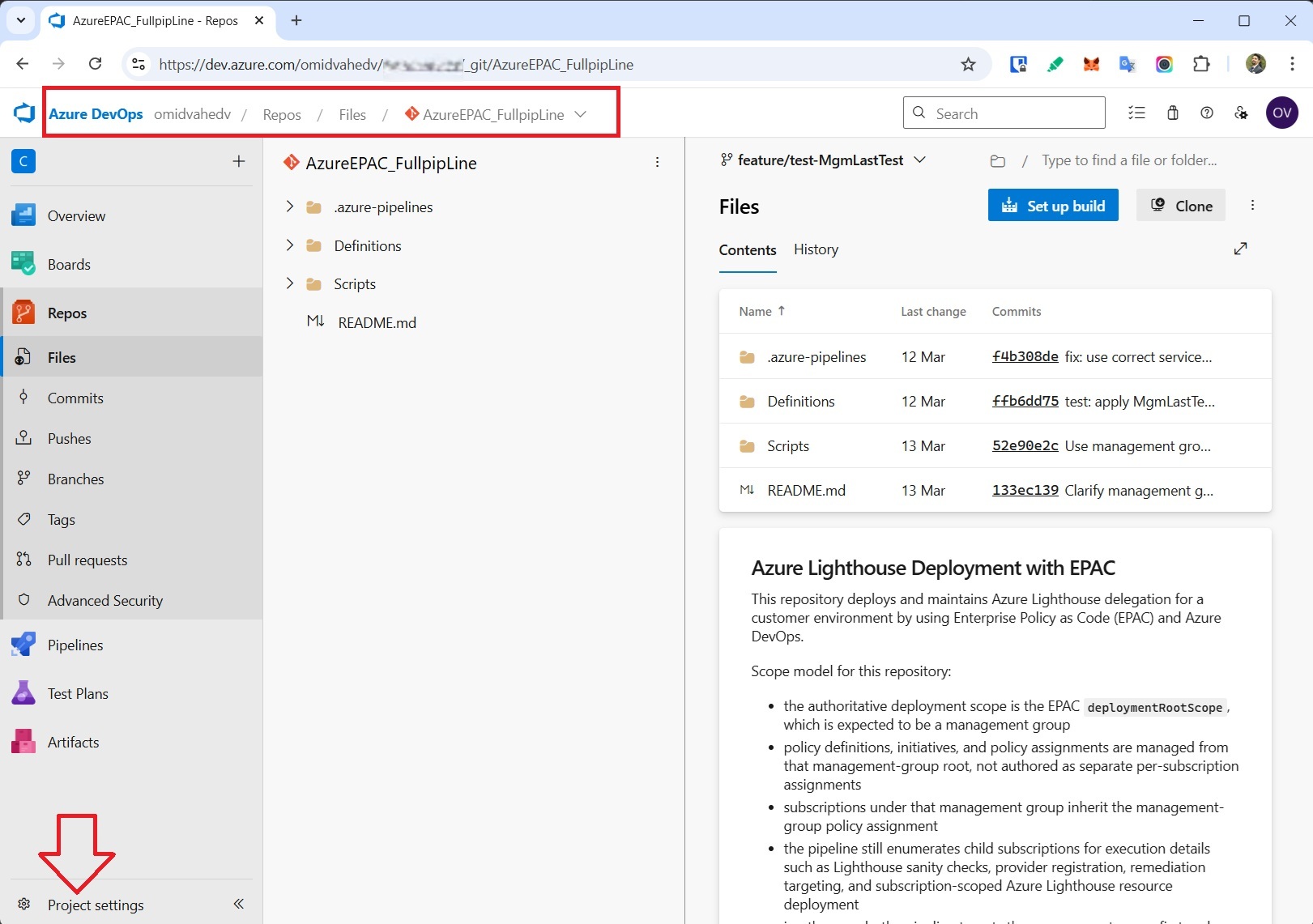
Task: Open the help question mark icon
Action: pos(1206,113)
